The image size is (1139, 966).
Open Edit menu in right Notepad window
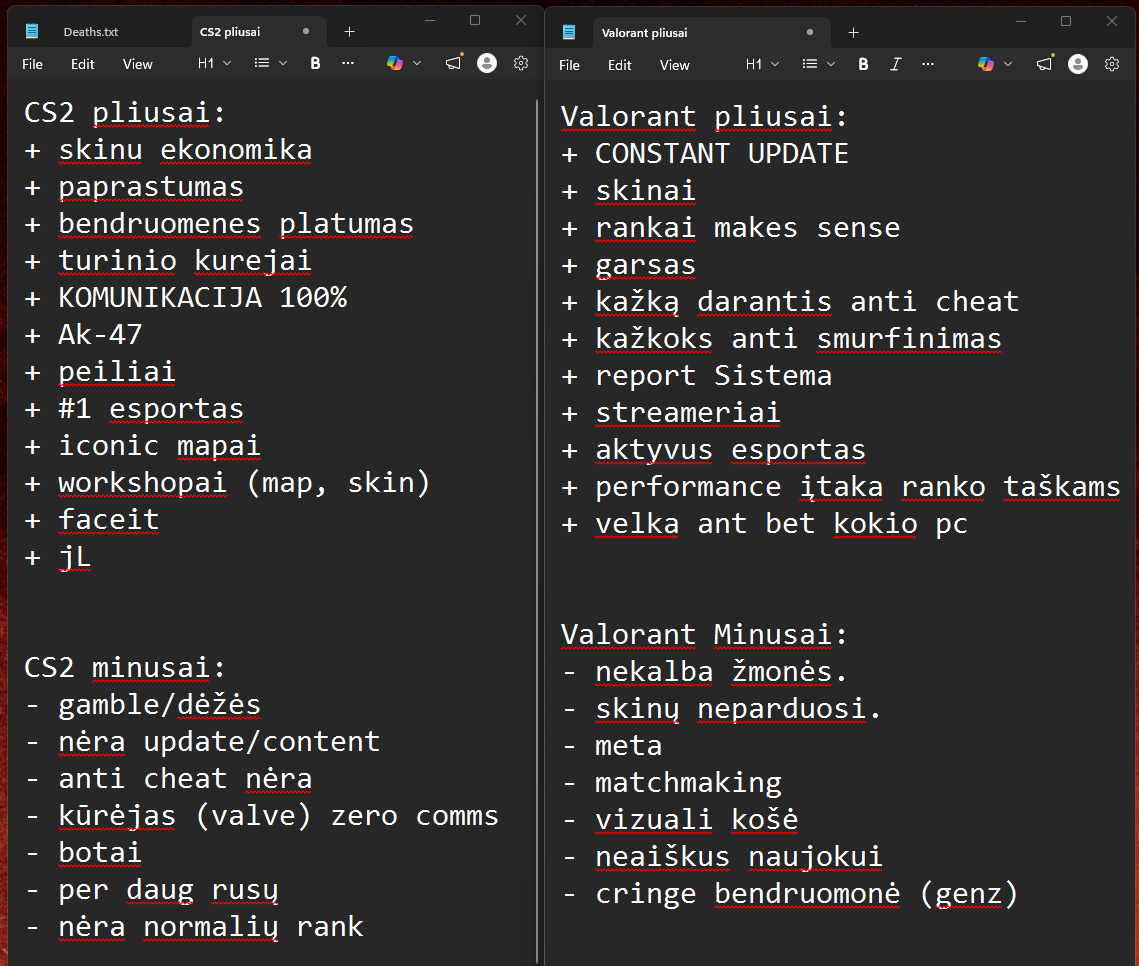tap(620, 65)
